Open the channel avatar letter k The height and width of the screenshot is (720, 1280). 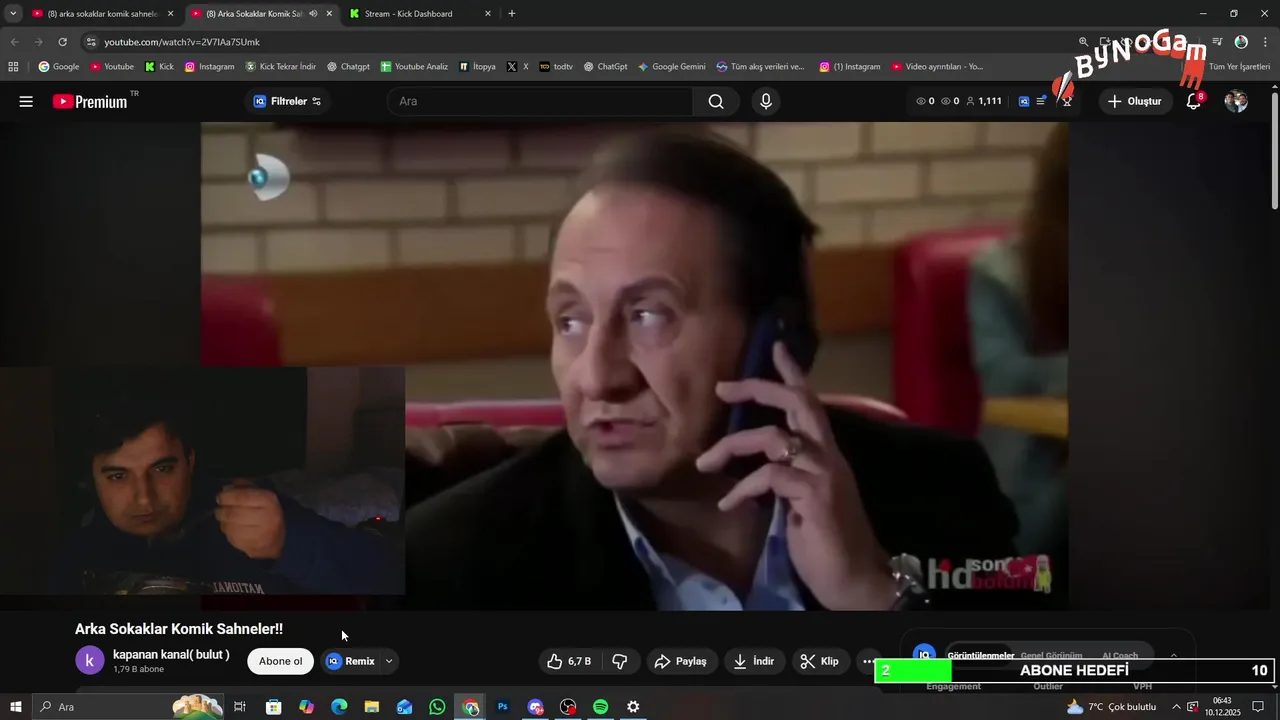coord(90,660)
